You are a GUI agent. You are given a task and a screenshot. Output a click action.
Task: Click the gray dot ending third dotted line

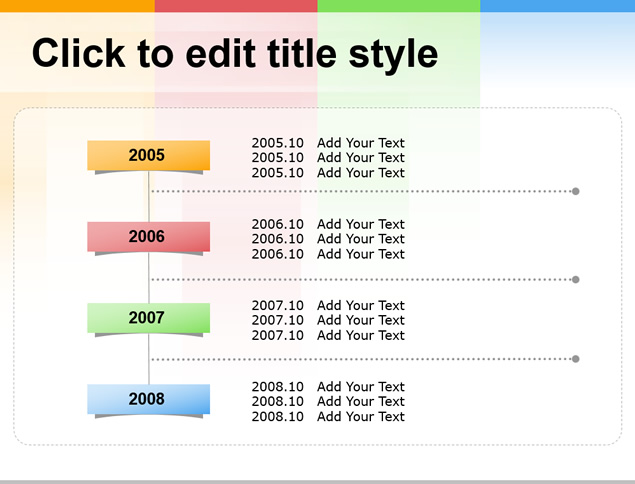(575, 359)
